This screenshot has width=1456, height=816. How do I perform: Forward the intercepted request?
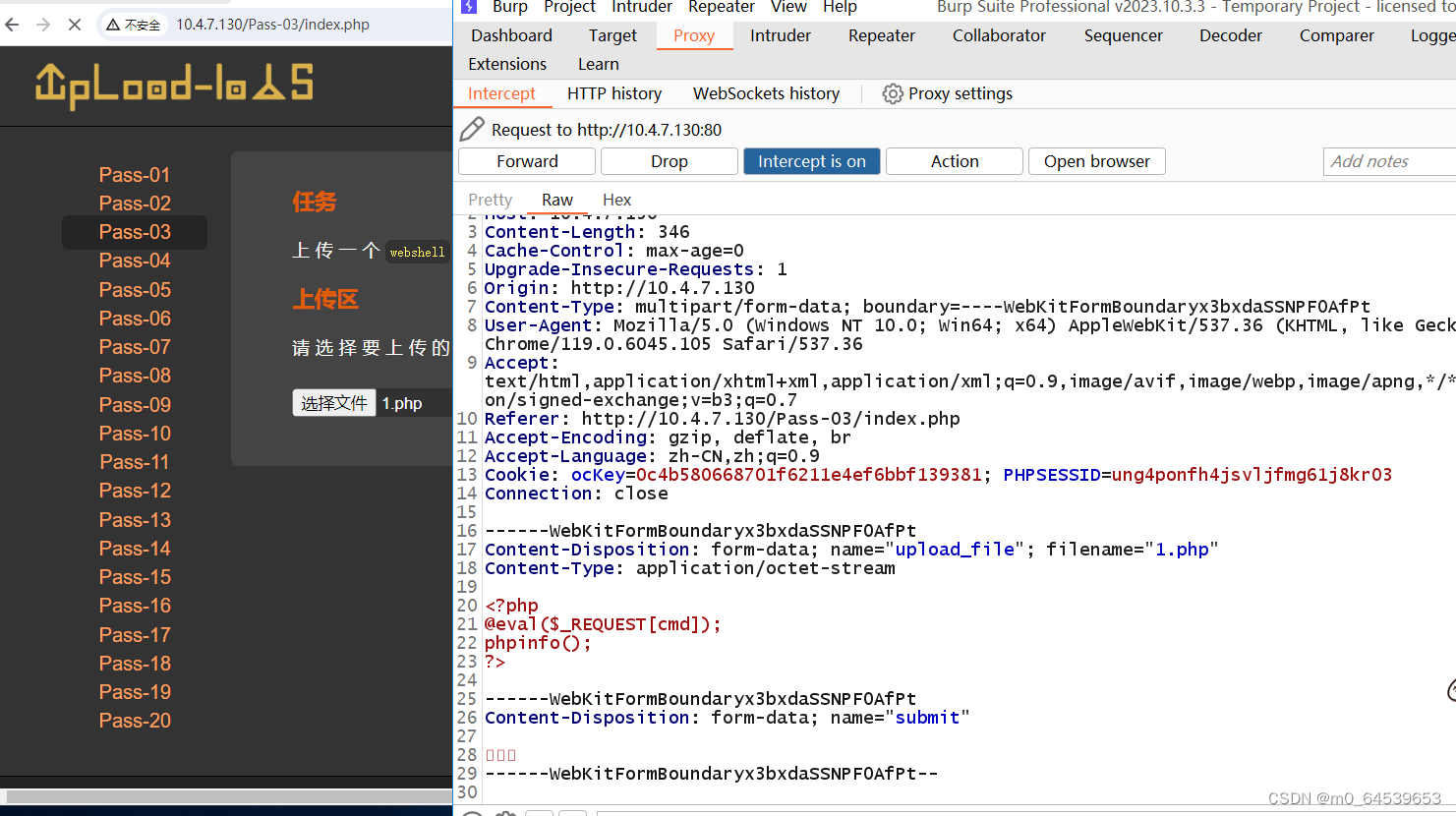(527, 161)
